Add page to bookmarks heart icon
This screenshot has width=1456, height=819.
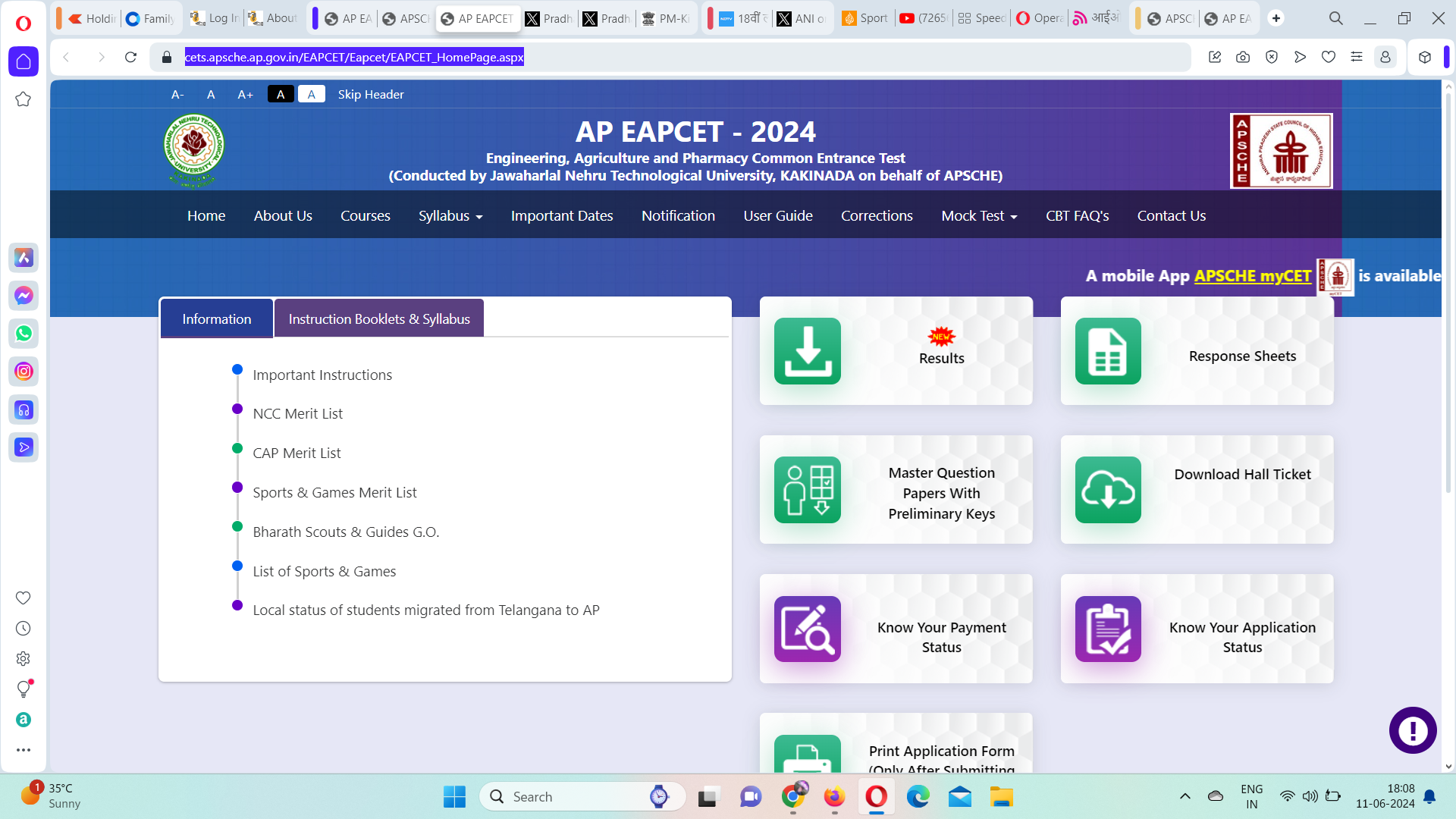1329,58
